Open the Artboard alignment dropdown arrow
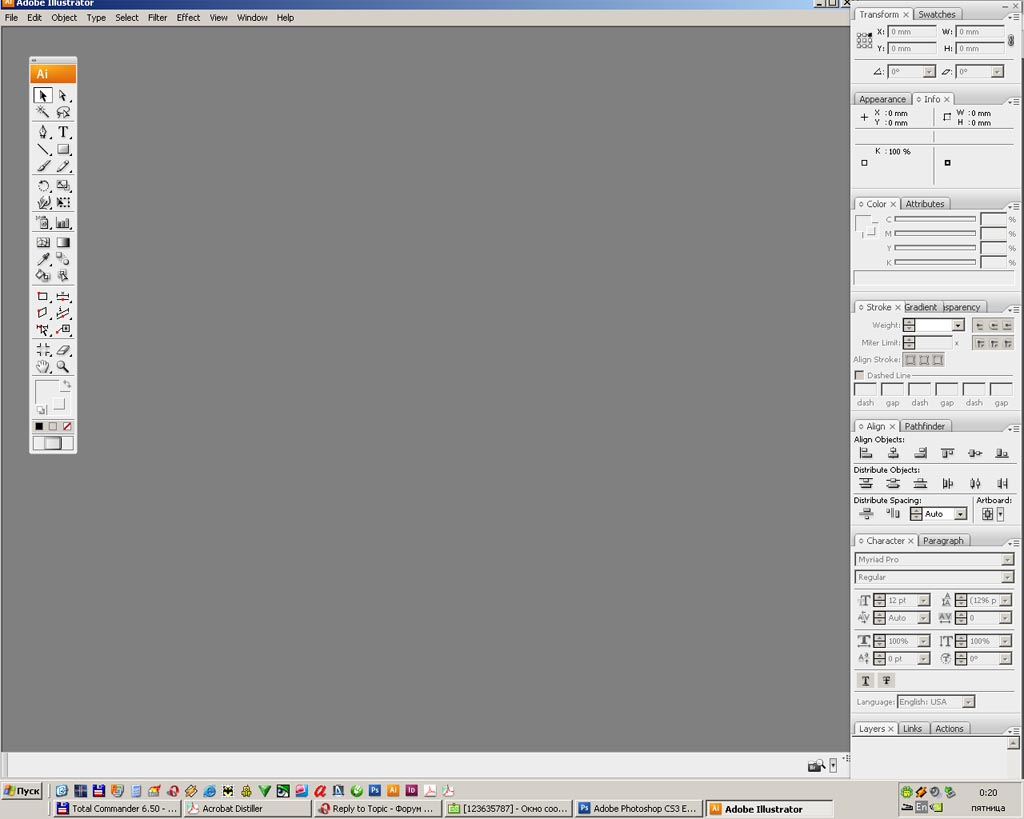 (x=1000, y=514)
